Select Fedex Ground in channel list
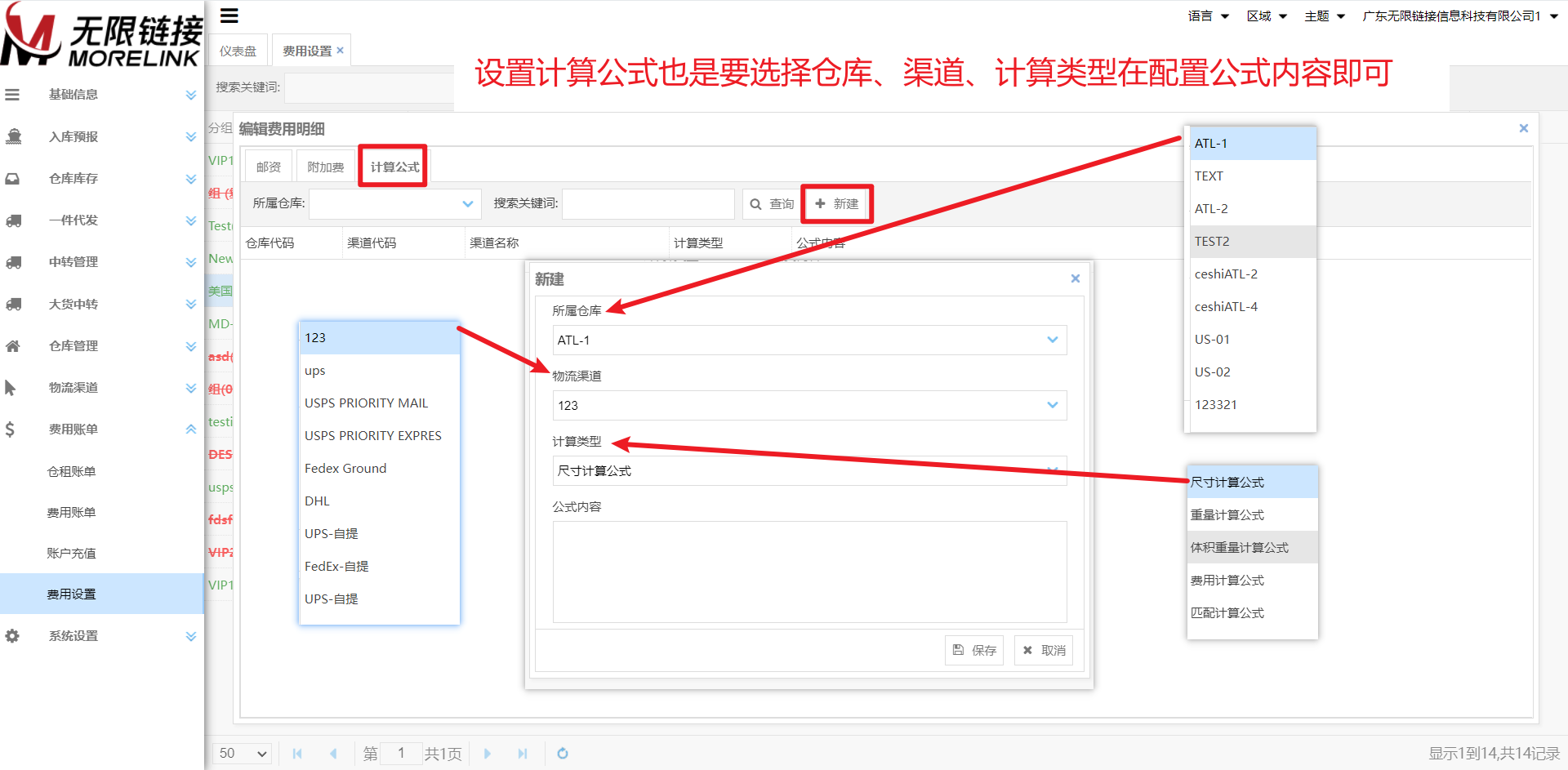Image resolution: width=1568 pixels, height=770 pixels. pyautogui.click(x=380, y=469)
